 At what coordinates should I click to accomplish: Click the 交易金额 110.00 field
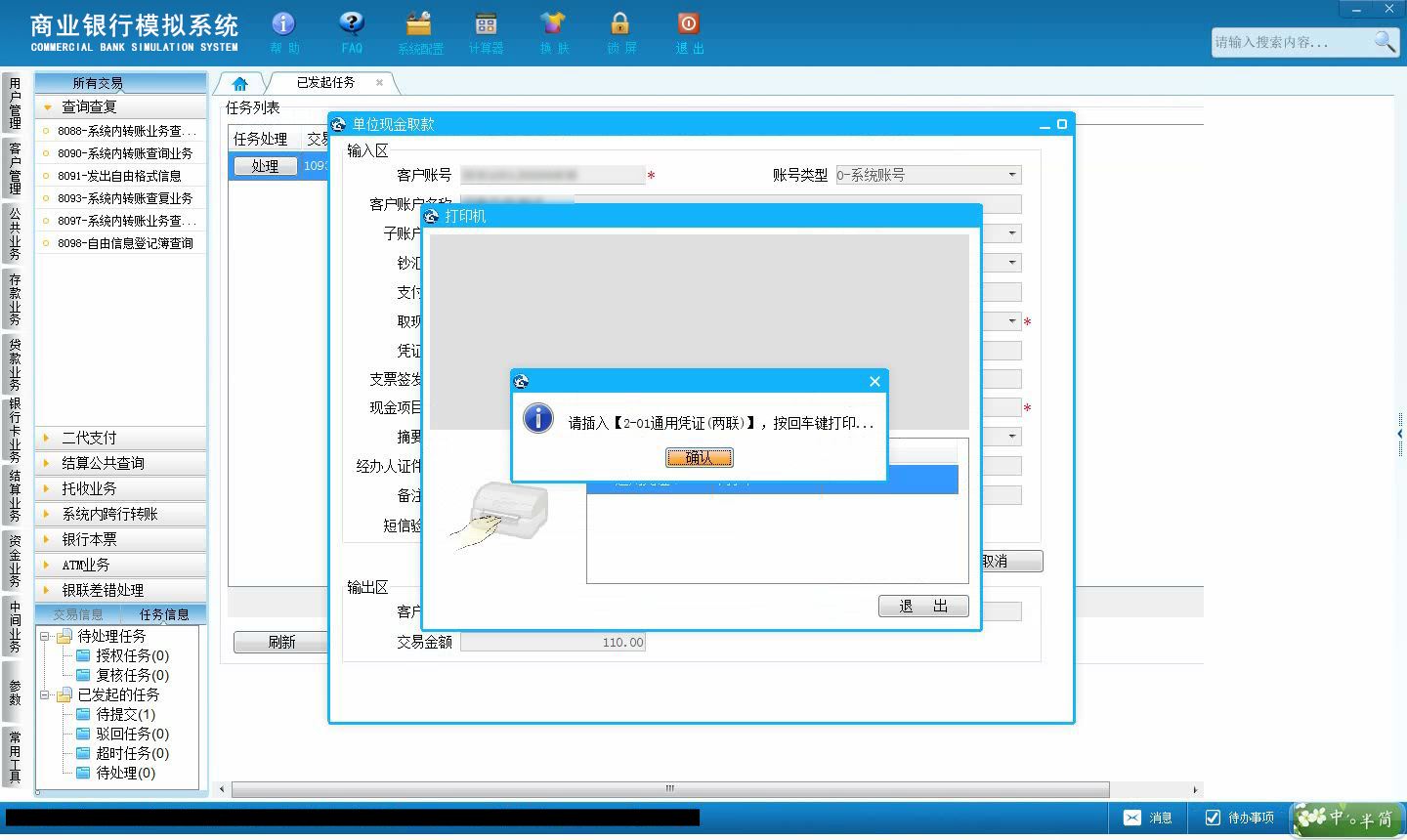click(x=552, y=642)
